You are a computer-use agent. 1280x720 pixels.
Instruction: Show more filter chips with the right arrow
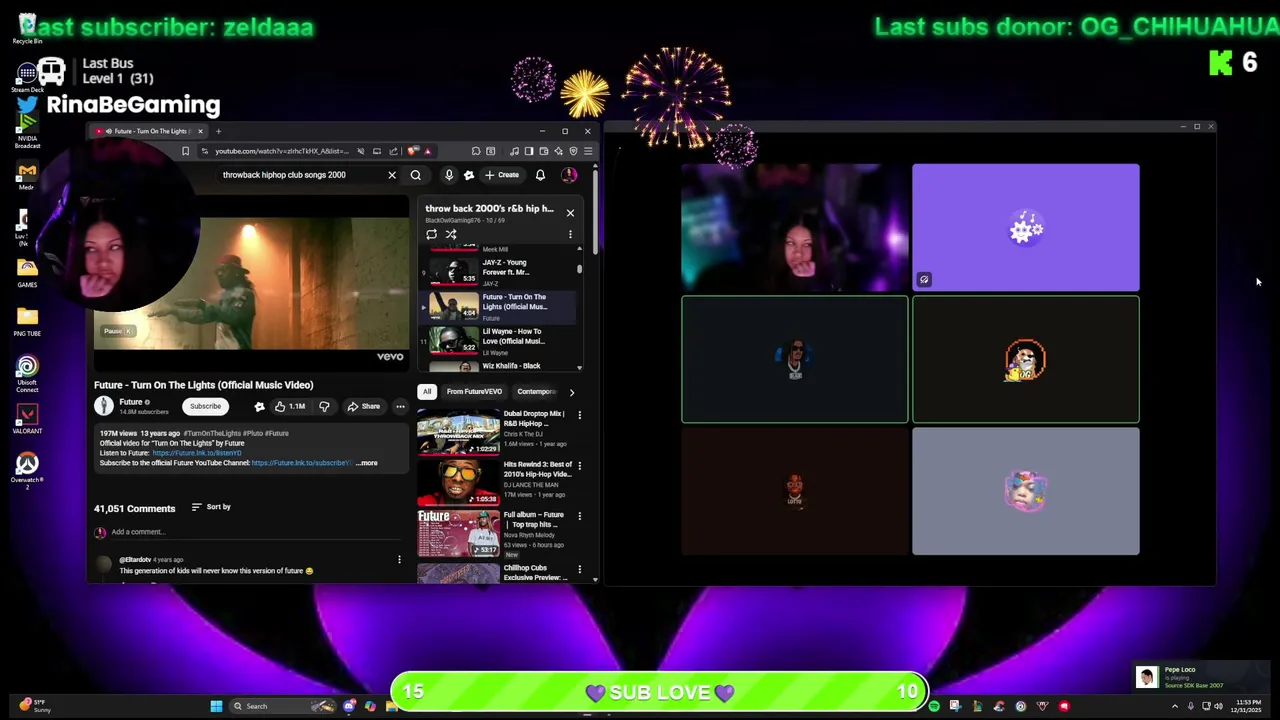pyautogui.click(x=572, y=392)
